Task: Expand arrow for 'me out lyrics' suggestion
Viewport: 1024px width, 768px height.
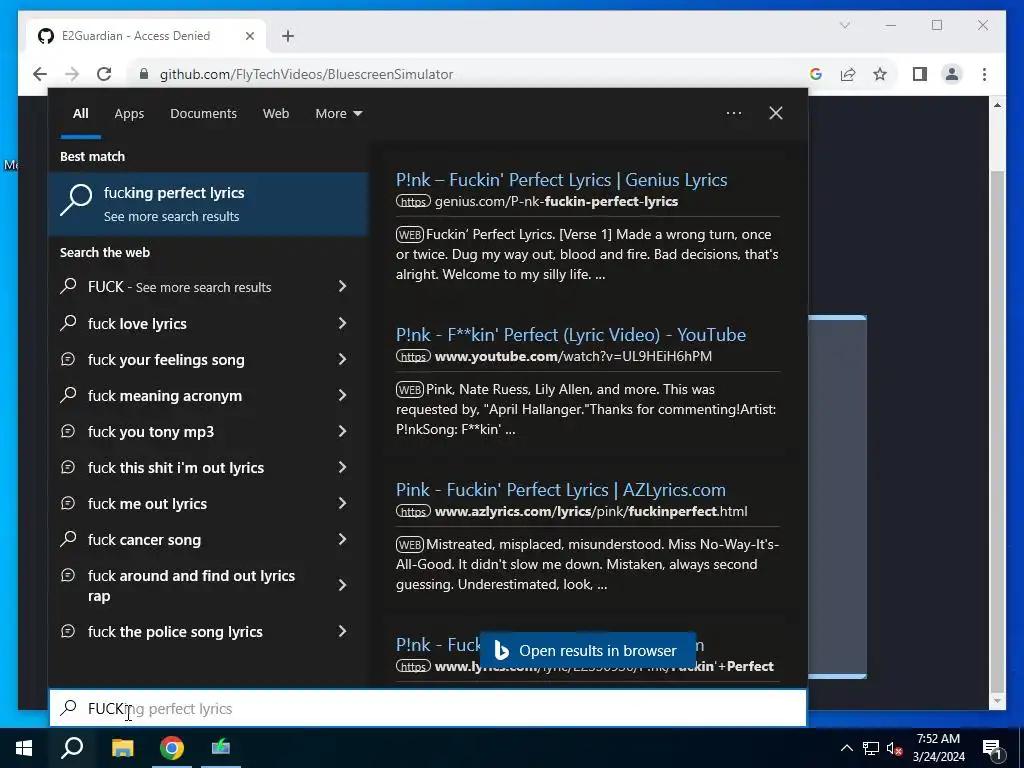Action: click(342, 503)
